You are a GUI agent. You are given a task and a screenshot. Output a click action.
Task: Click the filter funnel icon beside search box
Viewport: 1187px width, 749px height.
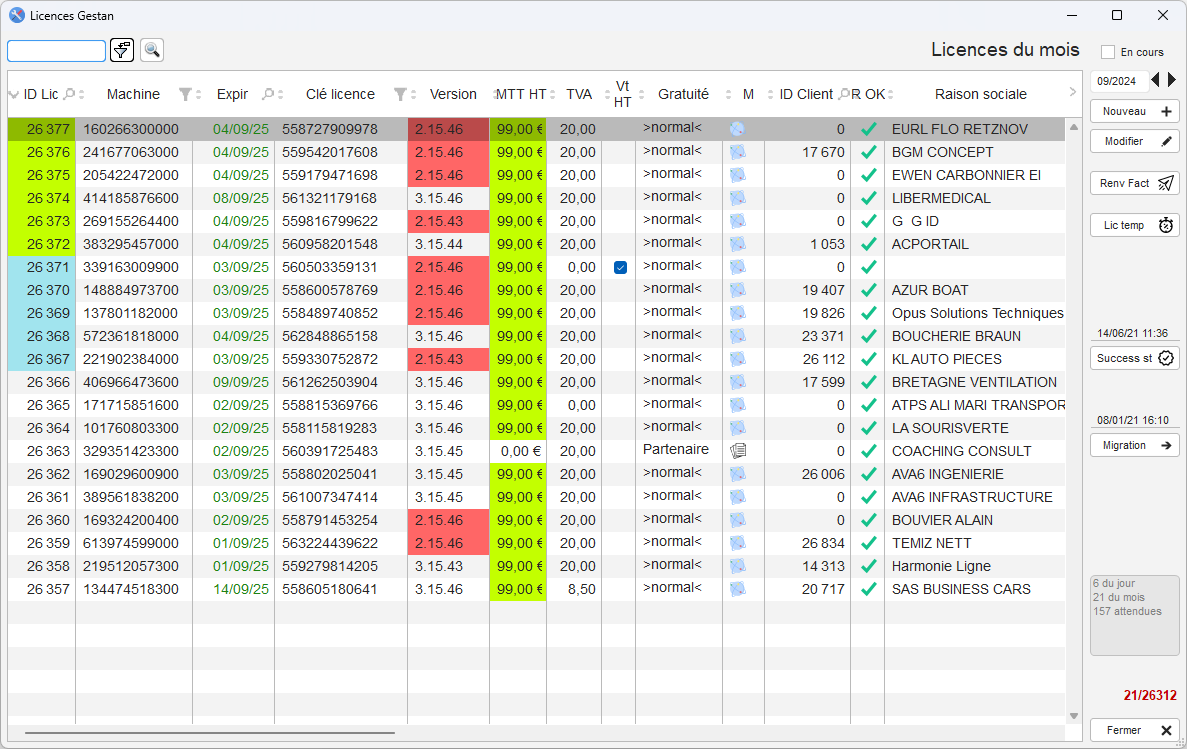(122, 50)
